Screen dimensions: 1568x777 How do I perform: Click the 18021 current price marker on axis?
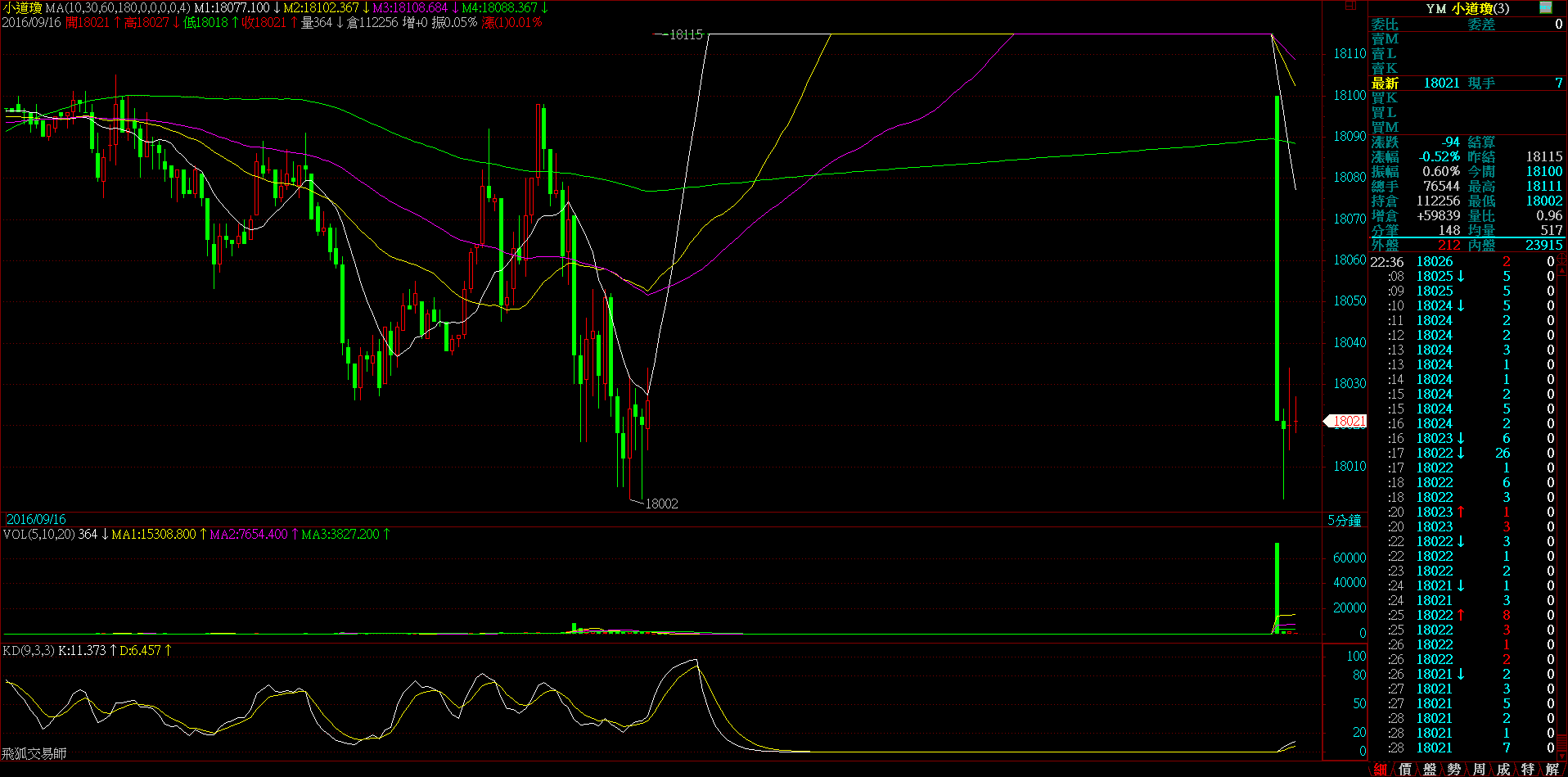[1346, 421]
